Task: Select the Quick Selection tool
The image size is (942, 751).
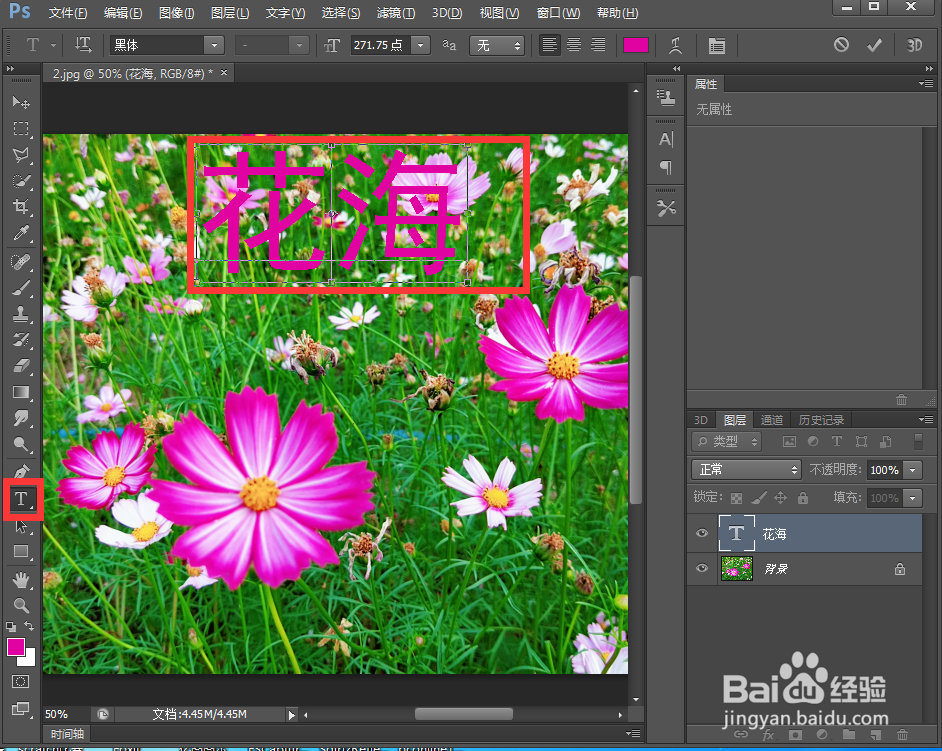Action: [x=21, y=181]
